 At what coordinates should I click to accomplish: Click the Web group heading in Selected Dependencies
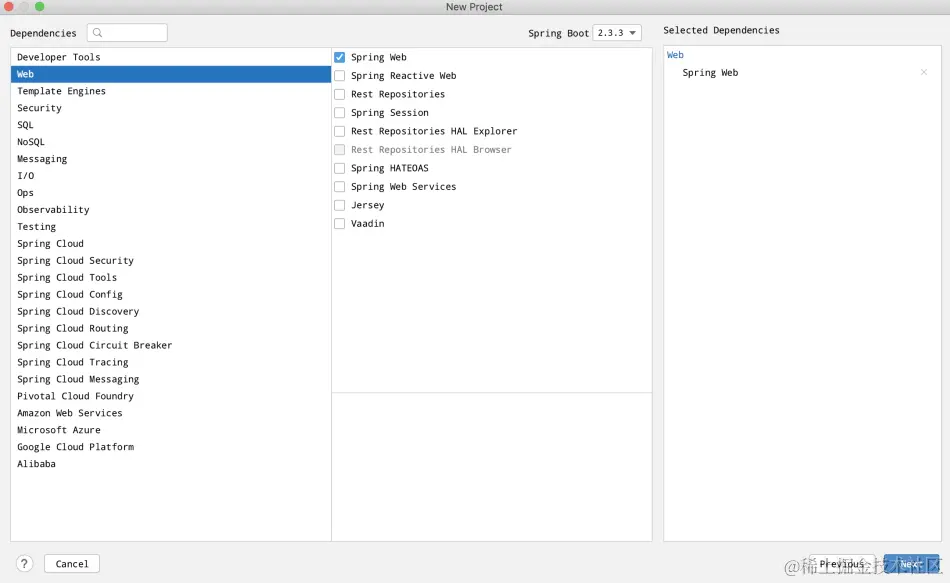coord(675,55)
